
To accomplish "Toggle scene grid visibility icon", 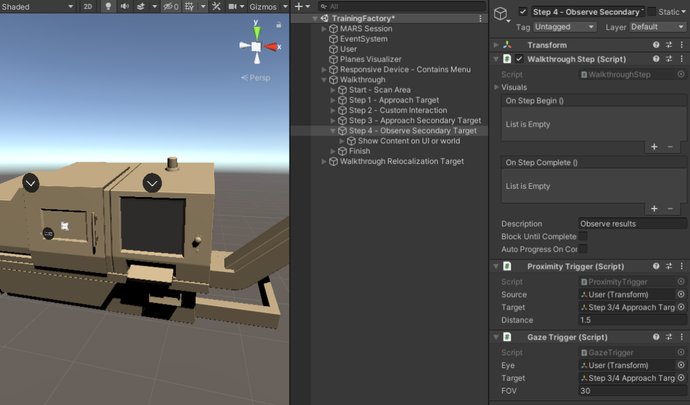I will coord(189,7).
